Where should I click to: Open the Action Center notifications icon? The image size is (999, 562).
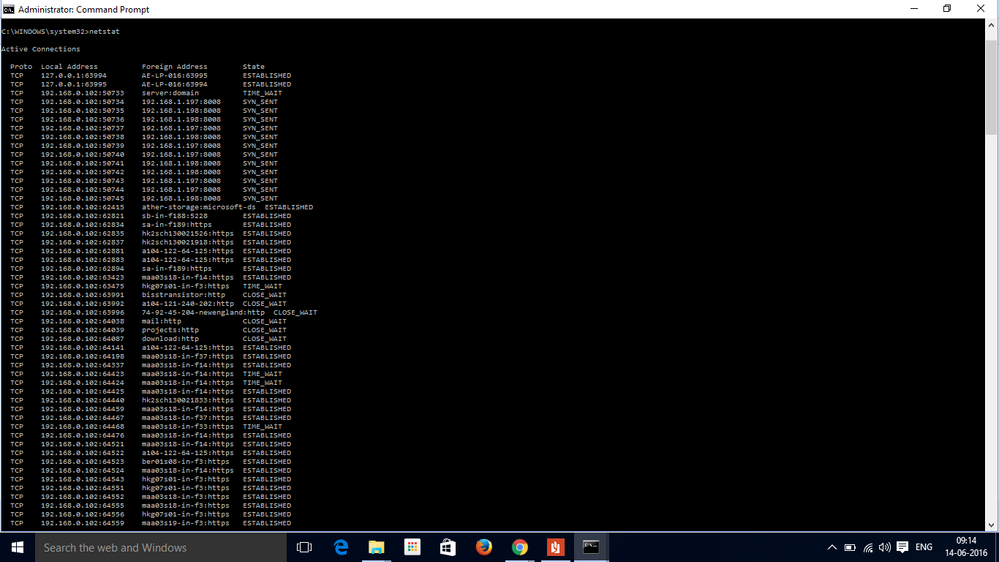point(902,547)
